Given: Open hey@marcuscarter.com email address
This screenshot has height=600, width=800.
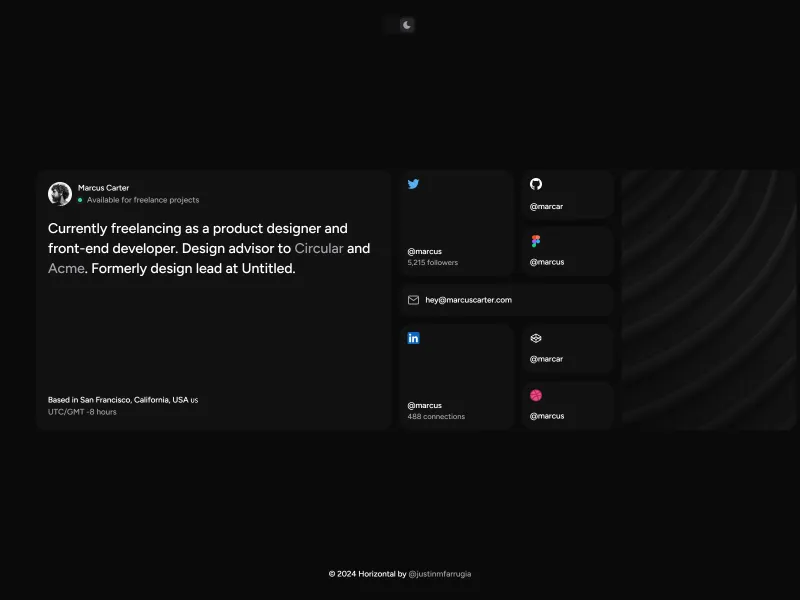Looking at the screenshot, I should (468, 300).
